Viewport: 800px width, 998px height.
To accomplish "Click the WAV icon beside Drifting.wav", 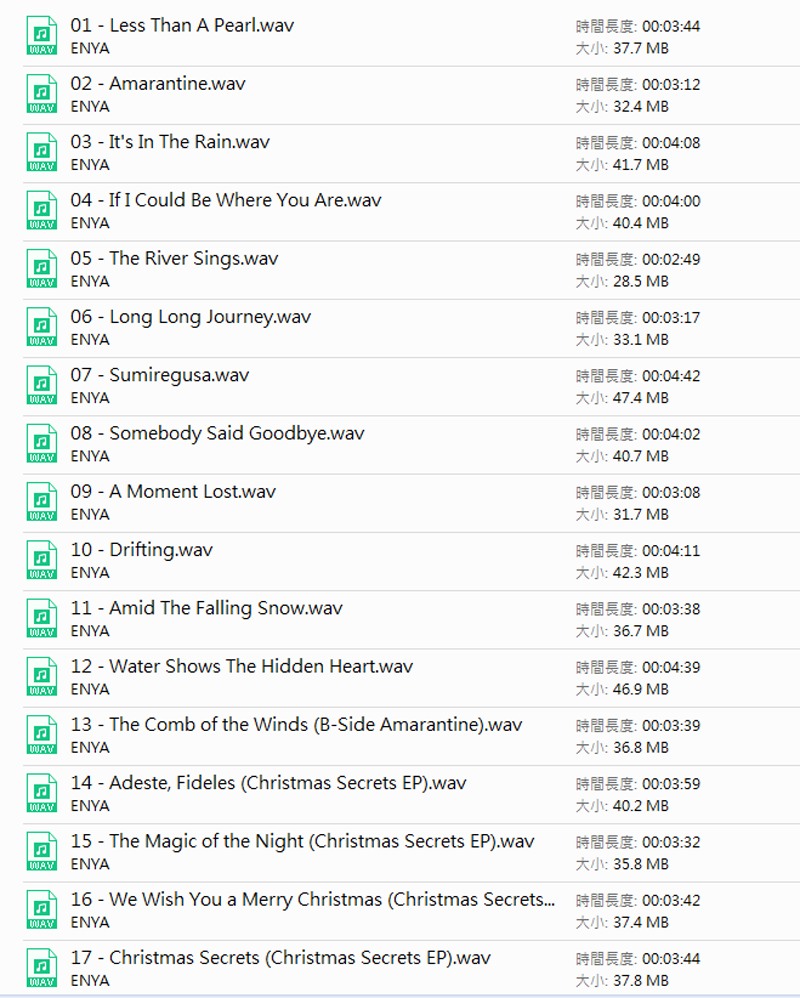I will pos(41,560).
